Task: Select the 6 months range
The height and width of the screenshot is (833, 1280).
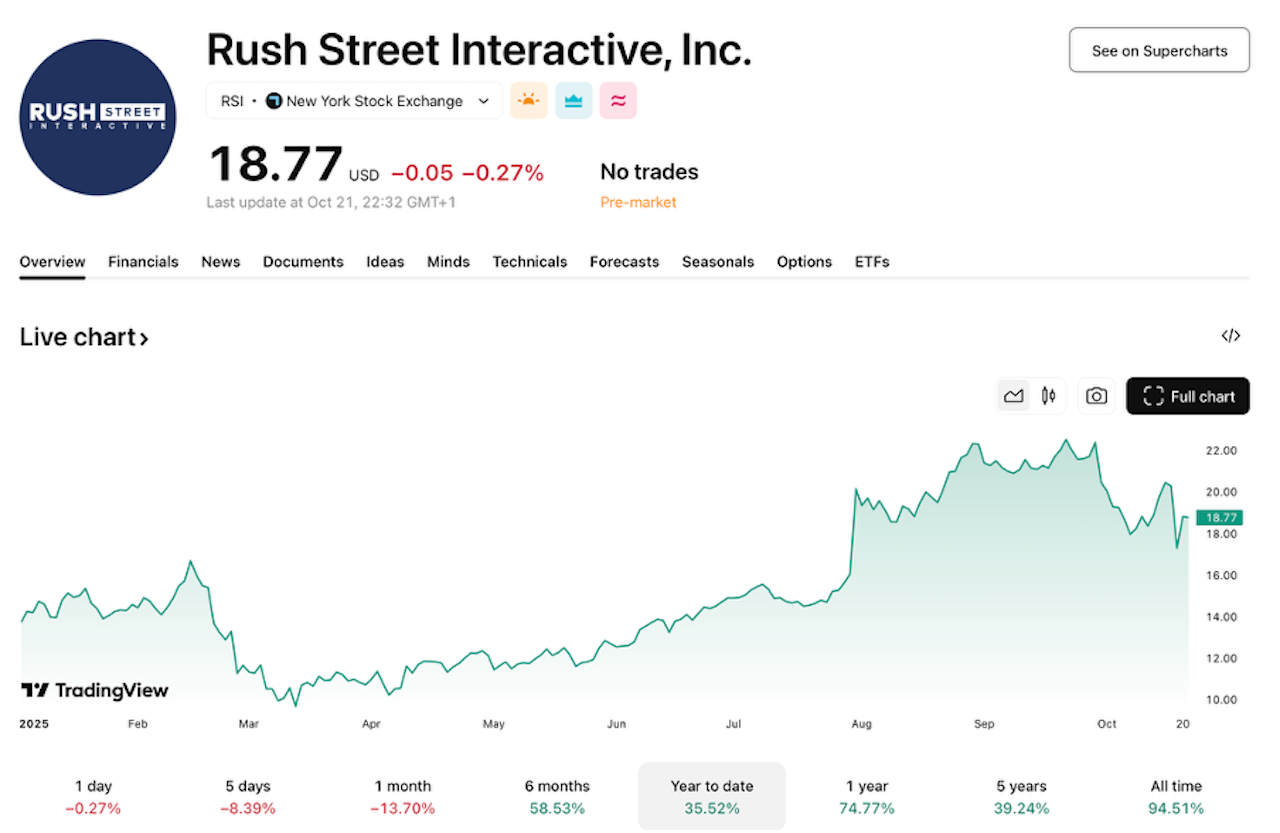Action: point(557,797)
